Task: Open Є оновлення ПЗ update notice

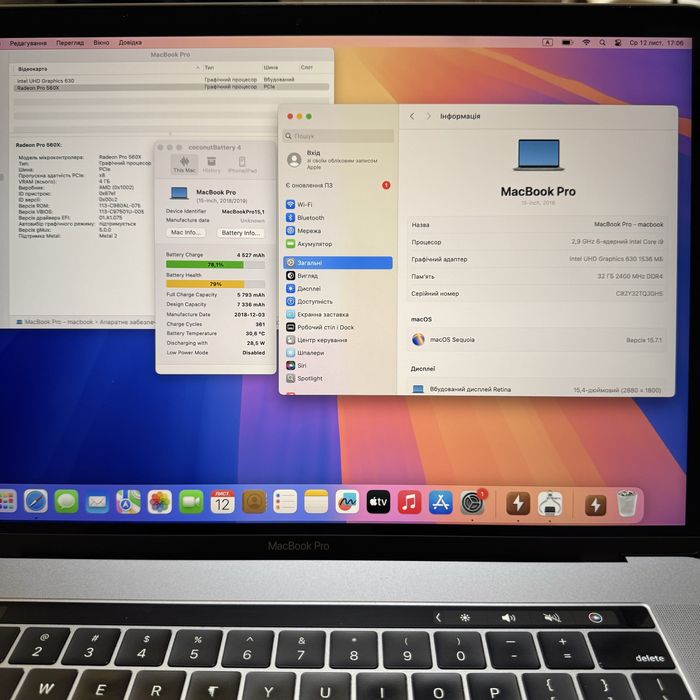Action: coord(338,185)
